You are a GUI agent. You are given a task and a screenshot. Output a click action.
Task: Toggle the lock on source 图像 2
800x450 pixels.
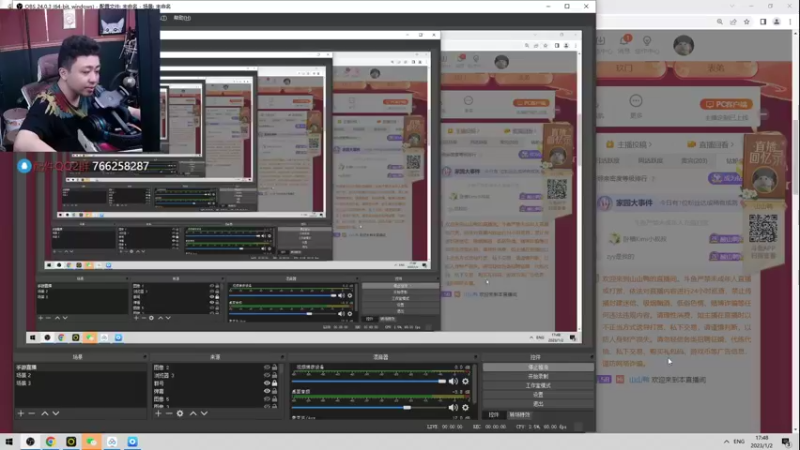pos(274,367)
